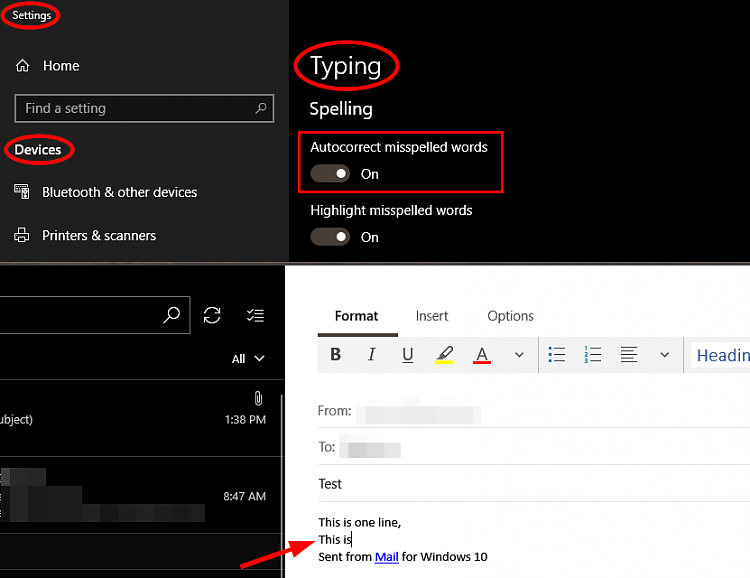750x578 pixels.
Task: Toggle Bold formatting in Mail
Action: (336, 354)
